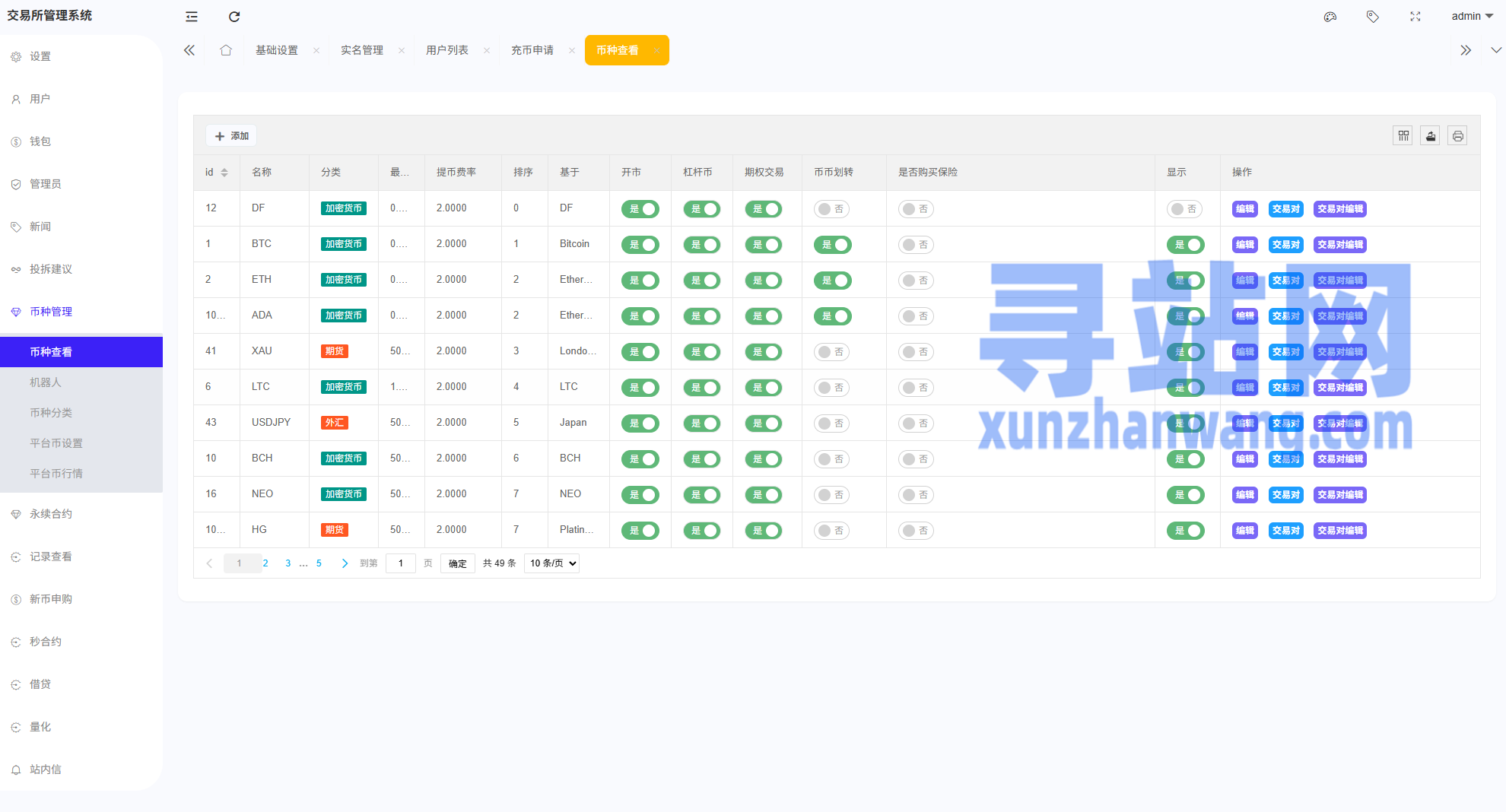This screenshot has height=812, width=1506.
Task: Expand the 永续合约 sidebar menu
Action: [51, 514]
